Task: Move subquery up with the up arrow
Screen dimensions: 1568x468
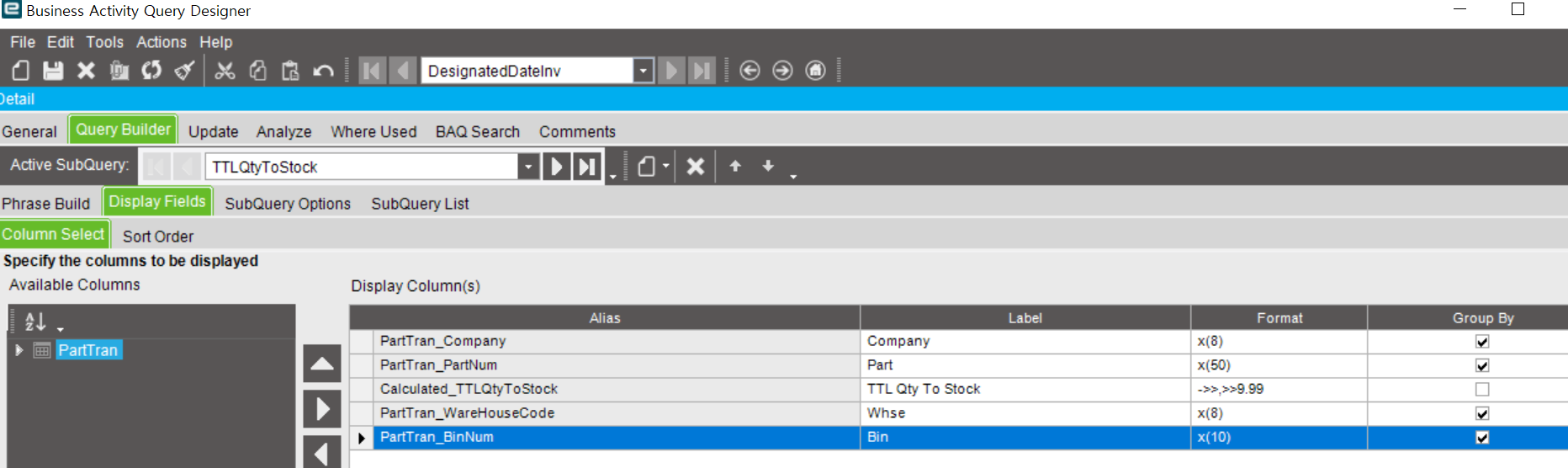Action: (x=735, y=166)
